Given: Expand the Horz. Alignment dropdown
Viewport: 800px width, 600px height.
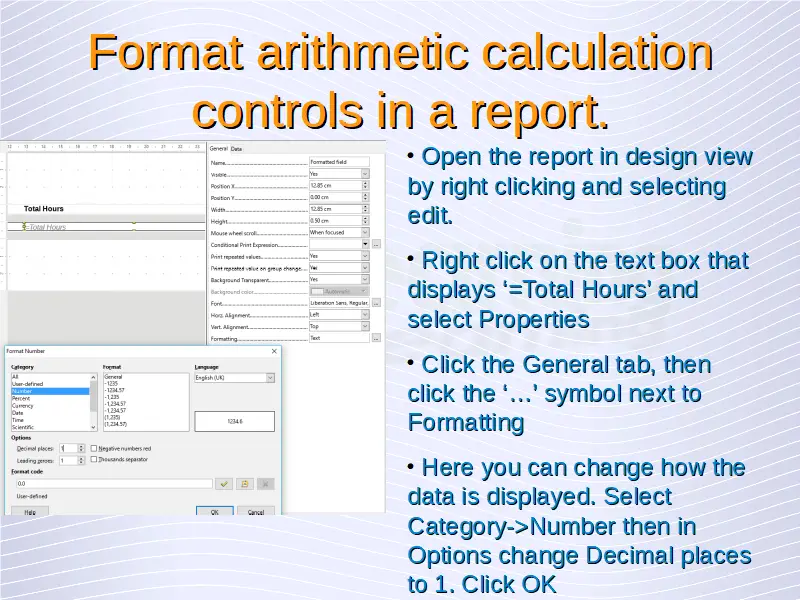Looking at the screenshot, I should (365, 314).
